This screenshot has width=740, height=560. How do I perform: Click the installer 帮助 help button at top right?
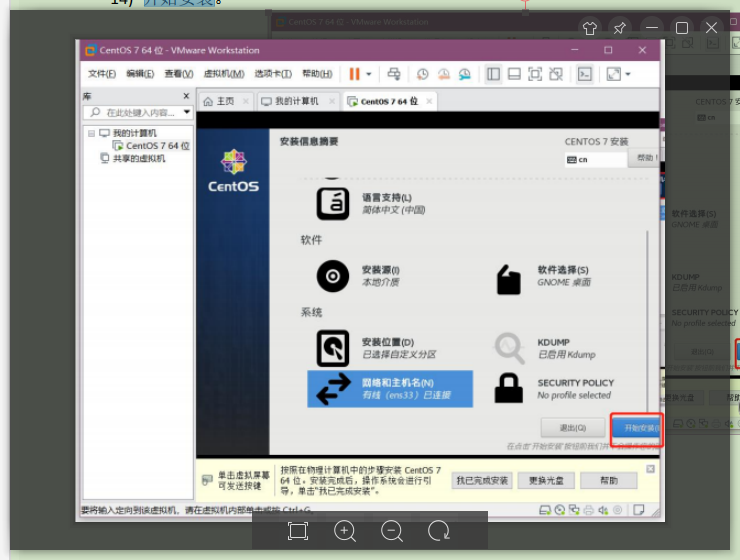(644, 158)
